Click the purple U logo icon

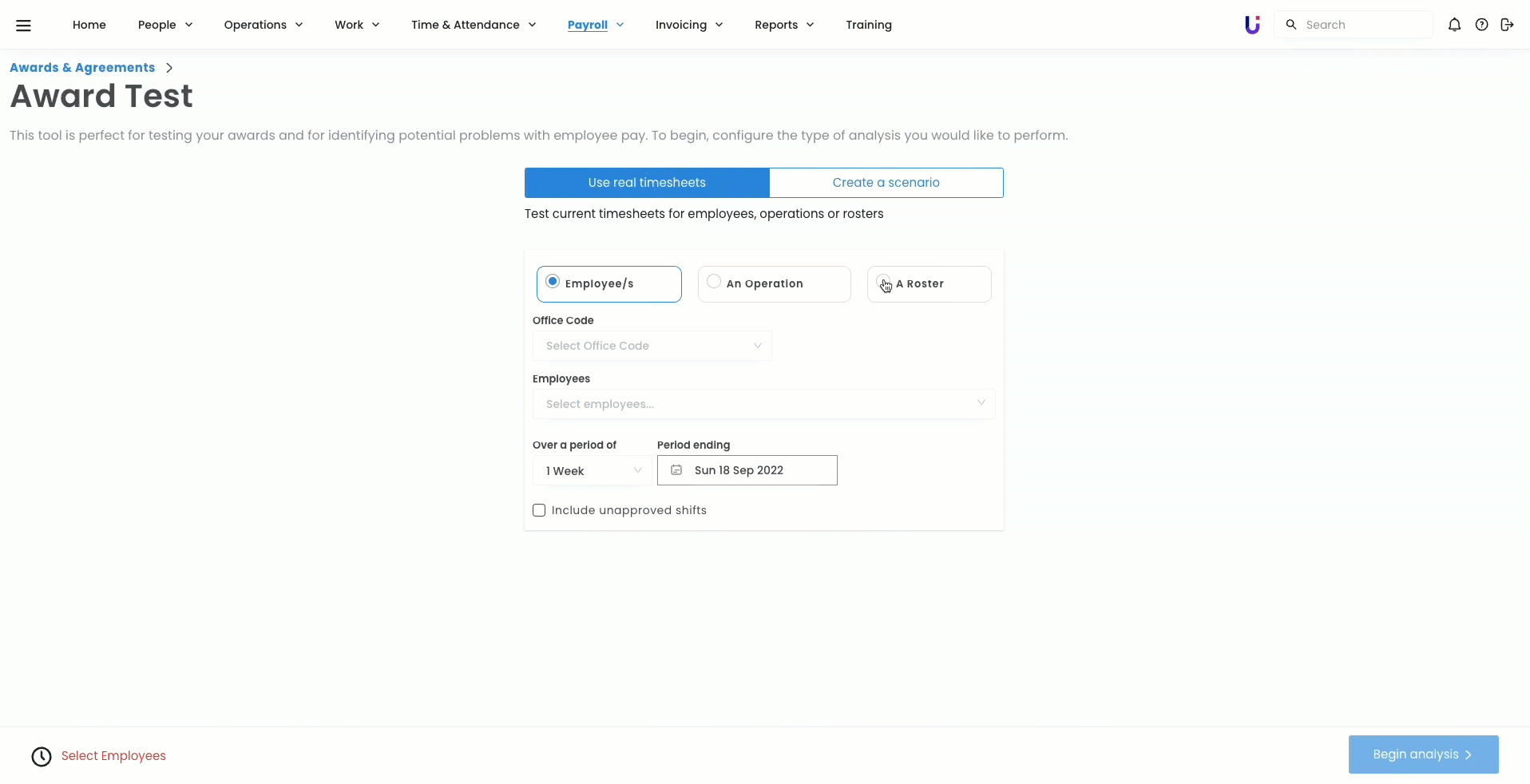point(1251,25)
